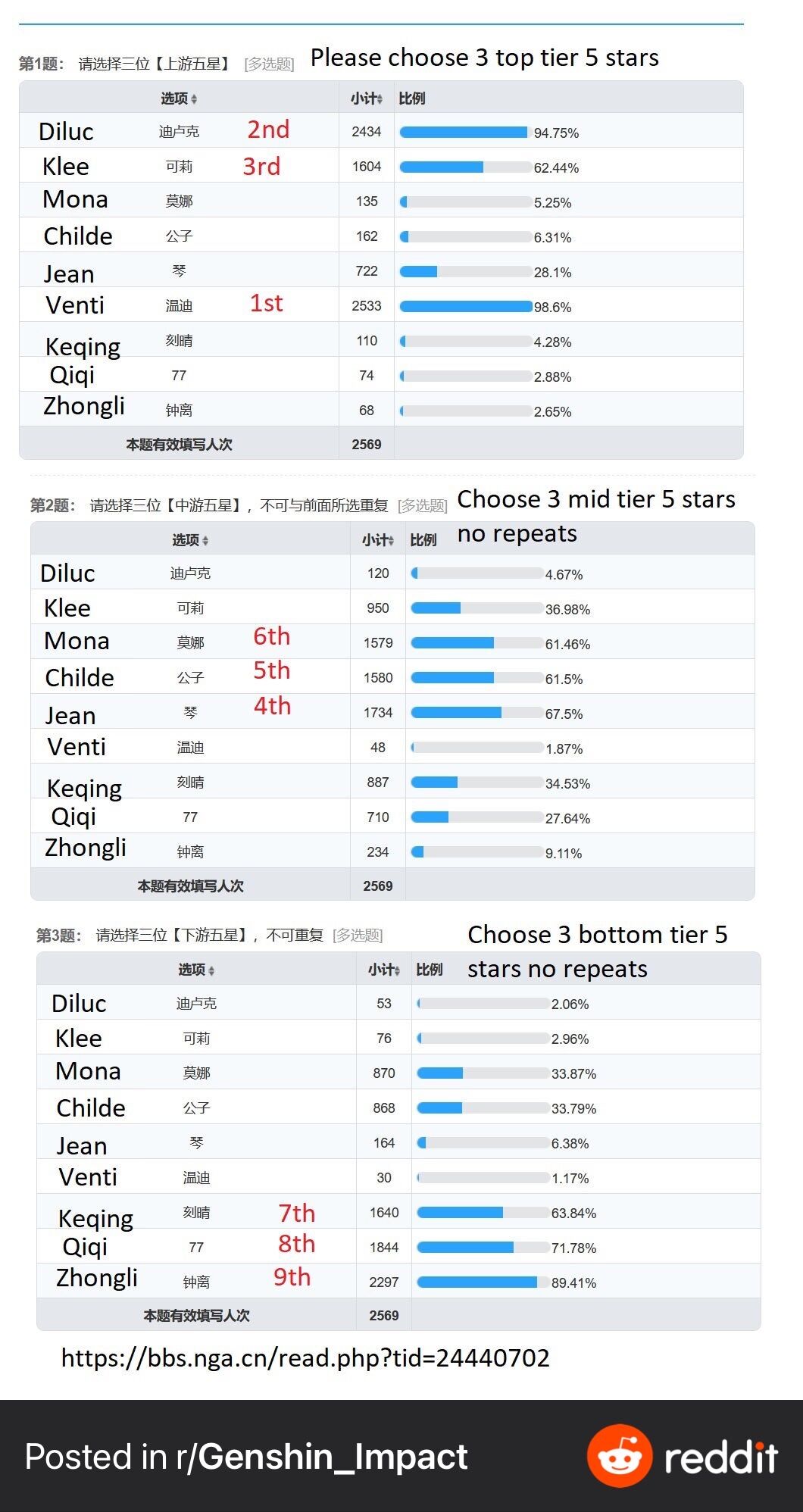803x1512 pixels.
Task: Click the 第1题 question label
Action: pyautogui.click(x=41, y=64)
